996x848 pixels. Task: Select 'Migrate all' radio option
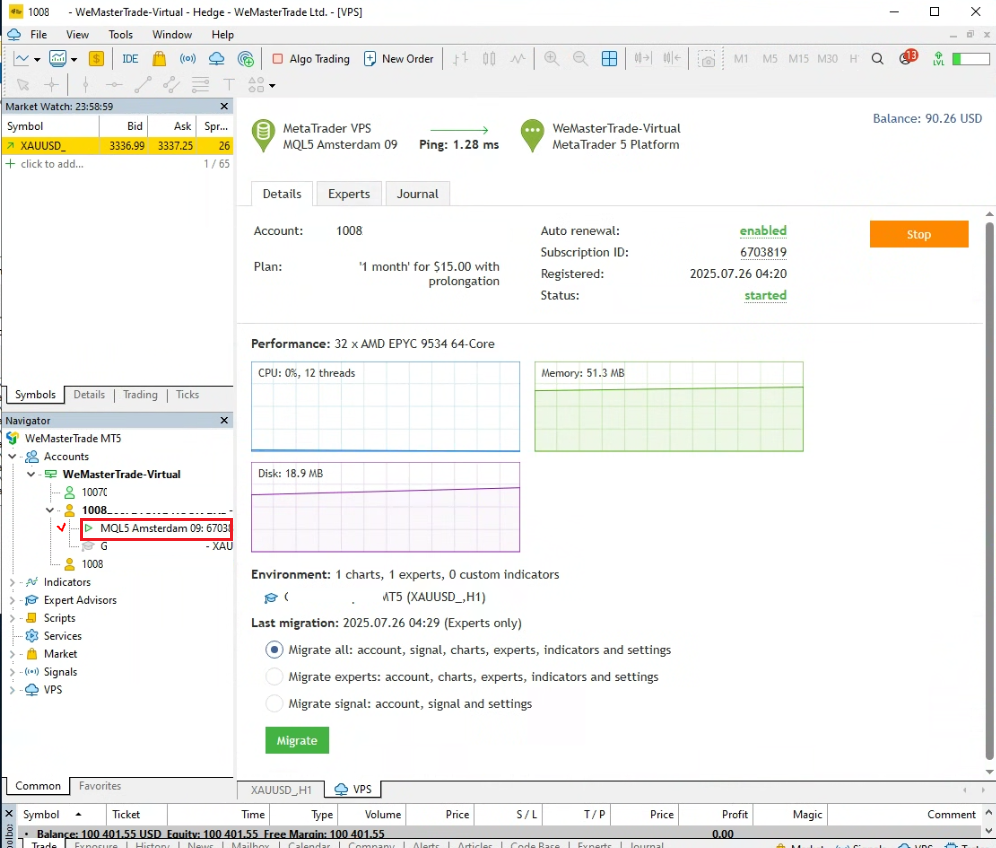(x=274, y=650)
